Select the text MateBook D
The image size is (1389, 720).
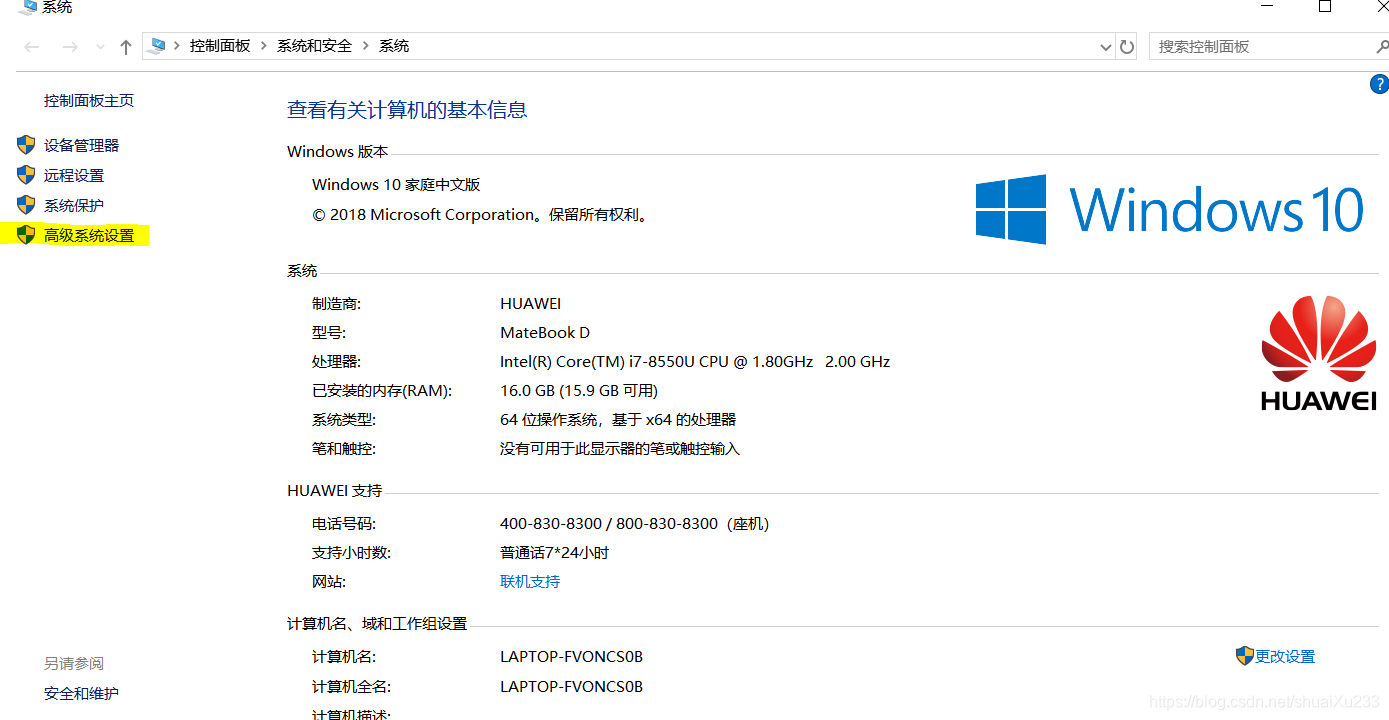pyautogui.click(x=545, y=333)
